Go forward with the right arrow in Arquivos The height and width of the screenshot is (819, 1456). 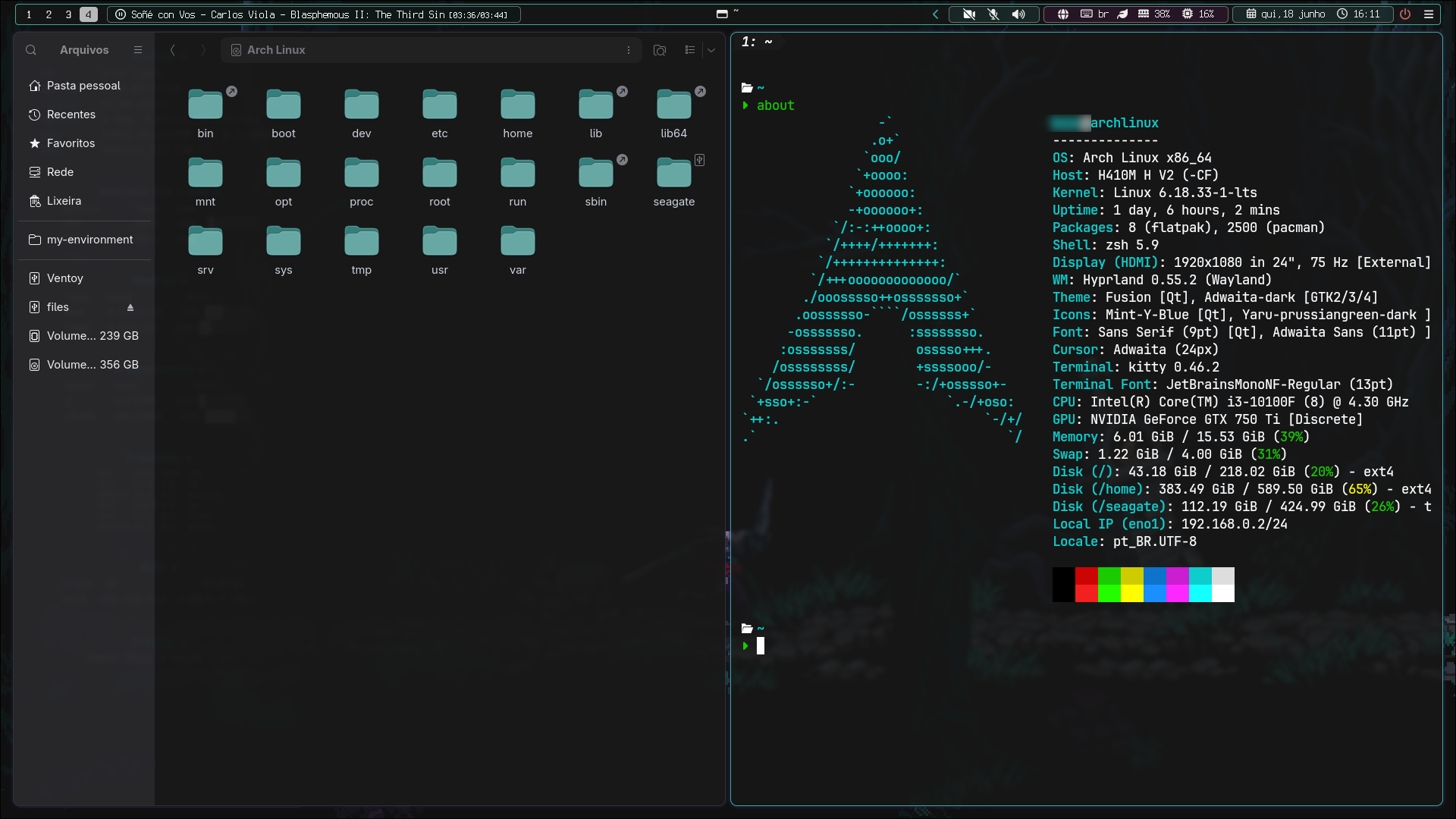[203, 50]
